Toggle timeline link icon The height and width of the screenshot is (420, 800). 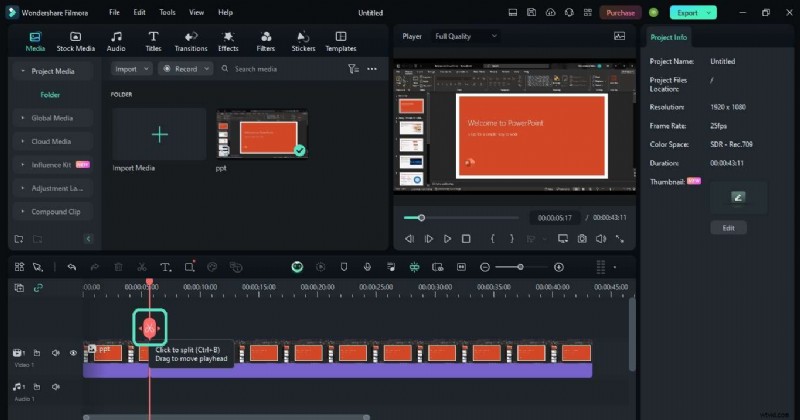point(38,288)
